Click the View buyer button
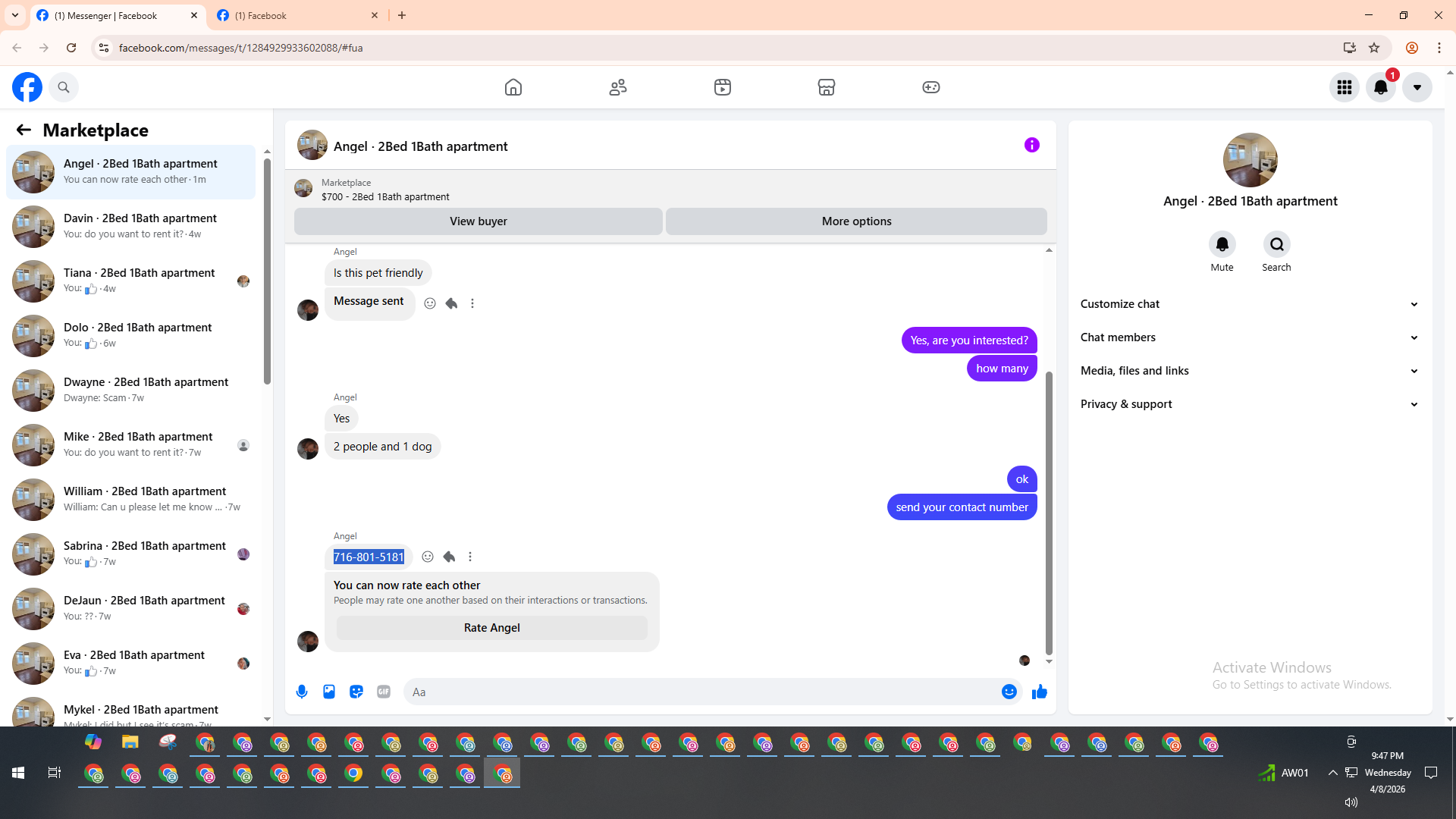Viewport: 1456px width, 819px height. point(478,221)
